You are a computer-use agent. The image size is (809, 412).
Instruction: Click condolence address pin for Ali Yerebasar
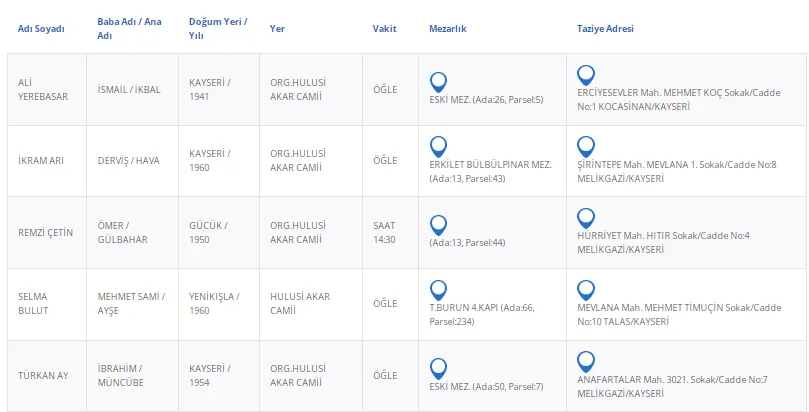(586, 75)
